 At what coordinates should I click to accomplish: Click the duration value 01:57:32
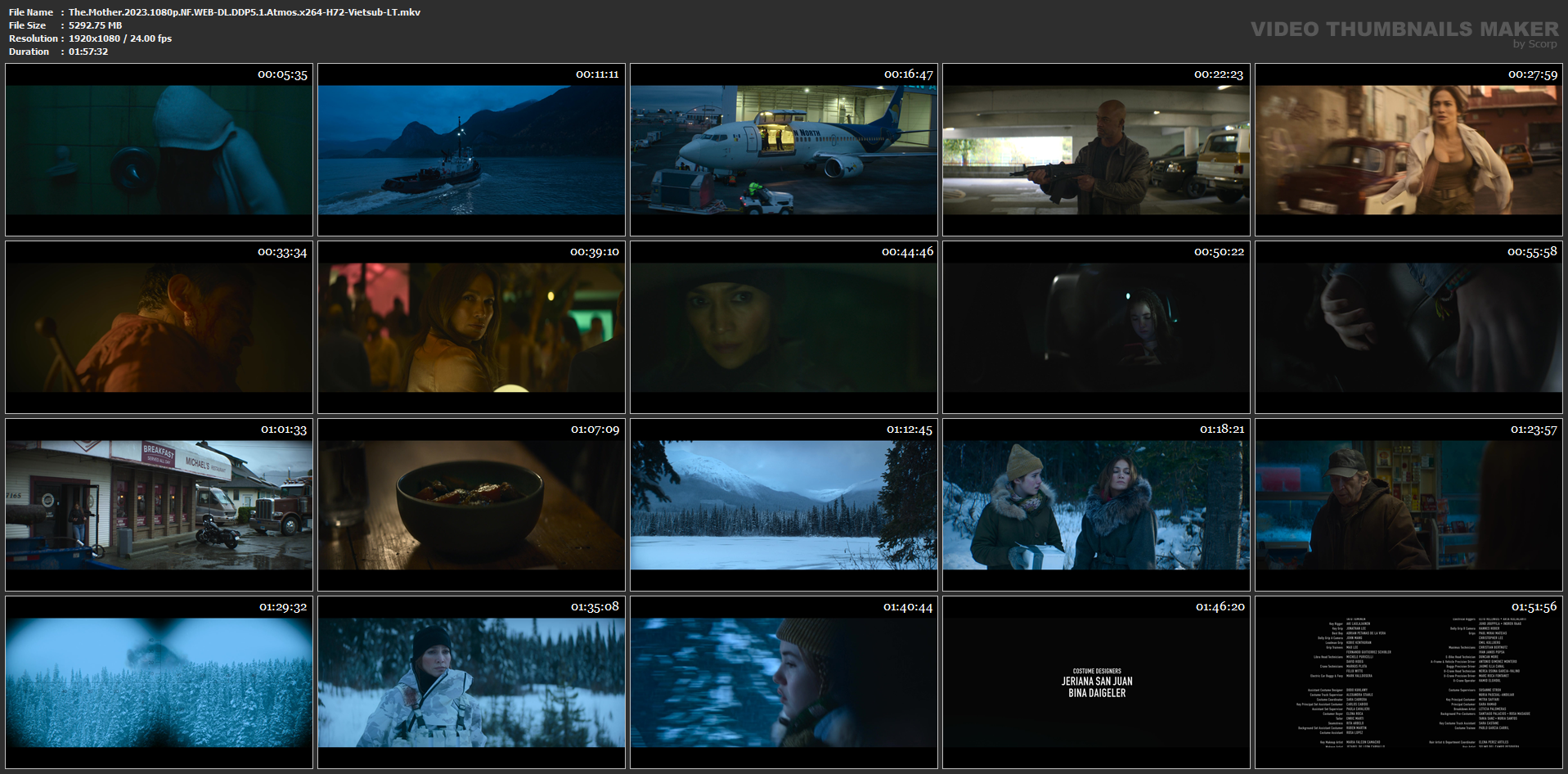[x=88, y=52]
